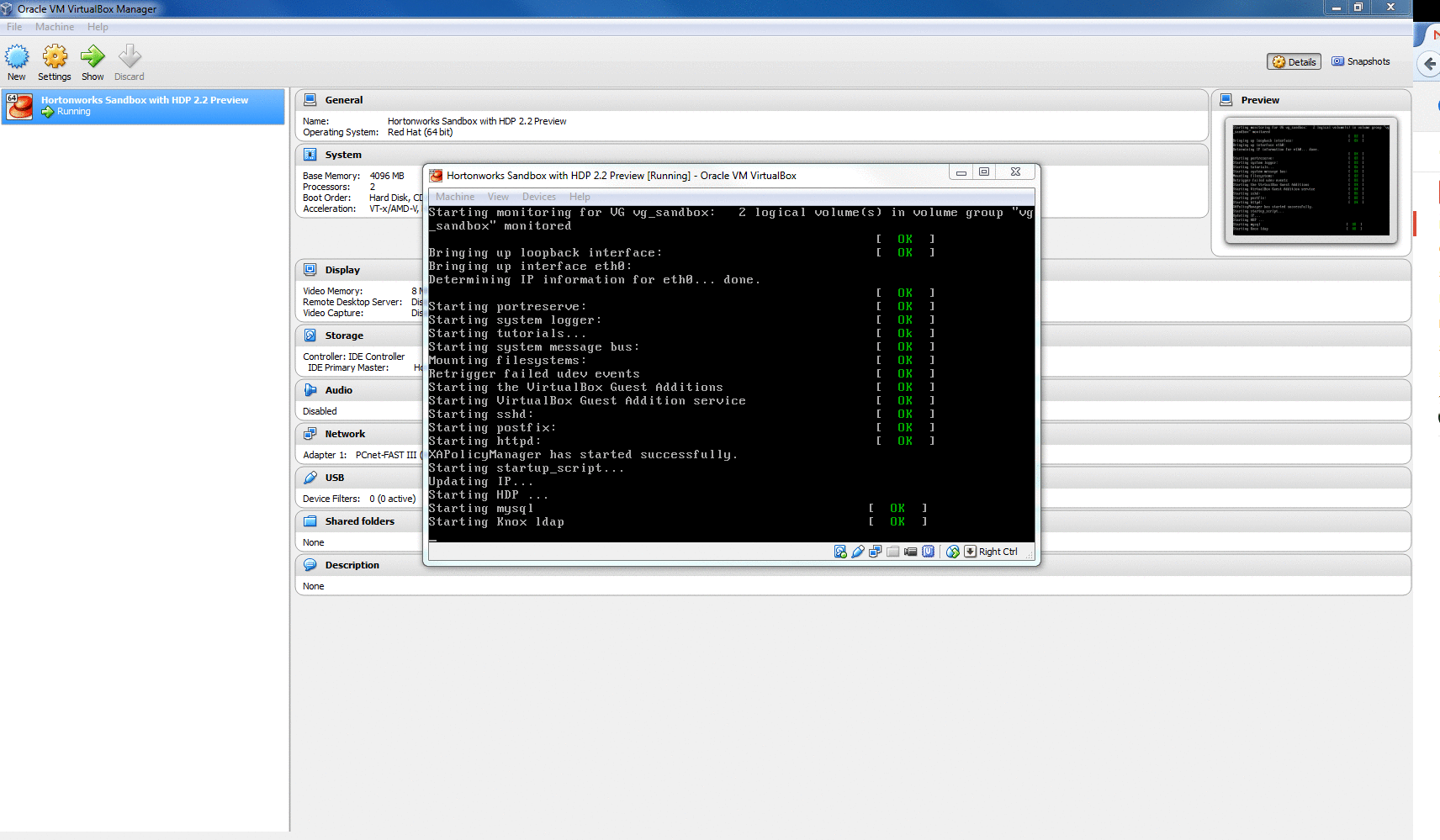Click the 'Red Hat (64 bit)' OS value

point(420,132)
